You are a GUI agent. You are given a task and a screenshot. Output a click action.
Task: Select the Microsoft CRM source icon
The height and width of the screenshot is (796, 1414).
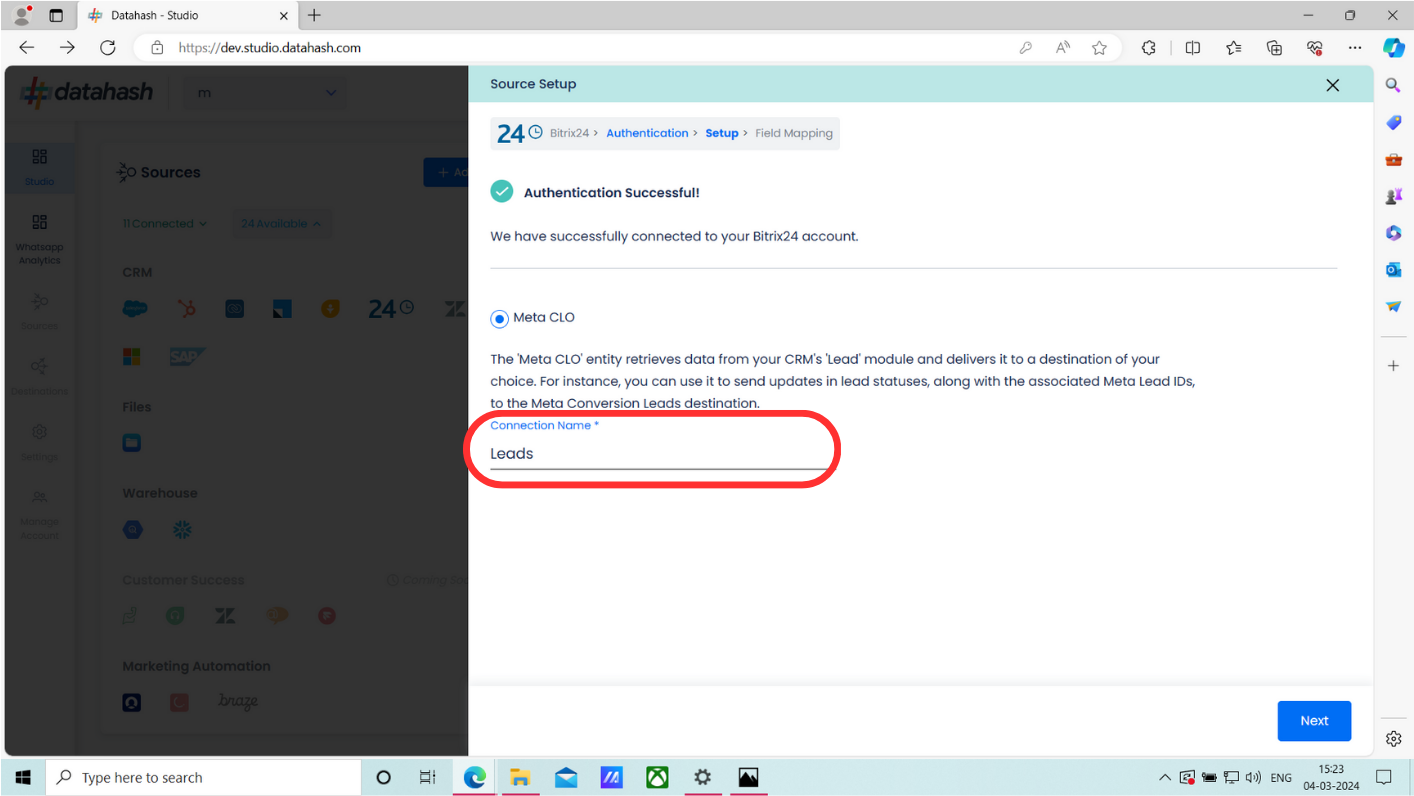[132, 357]
